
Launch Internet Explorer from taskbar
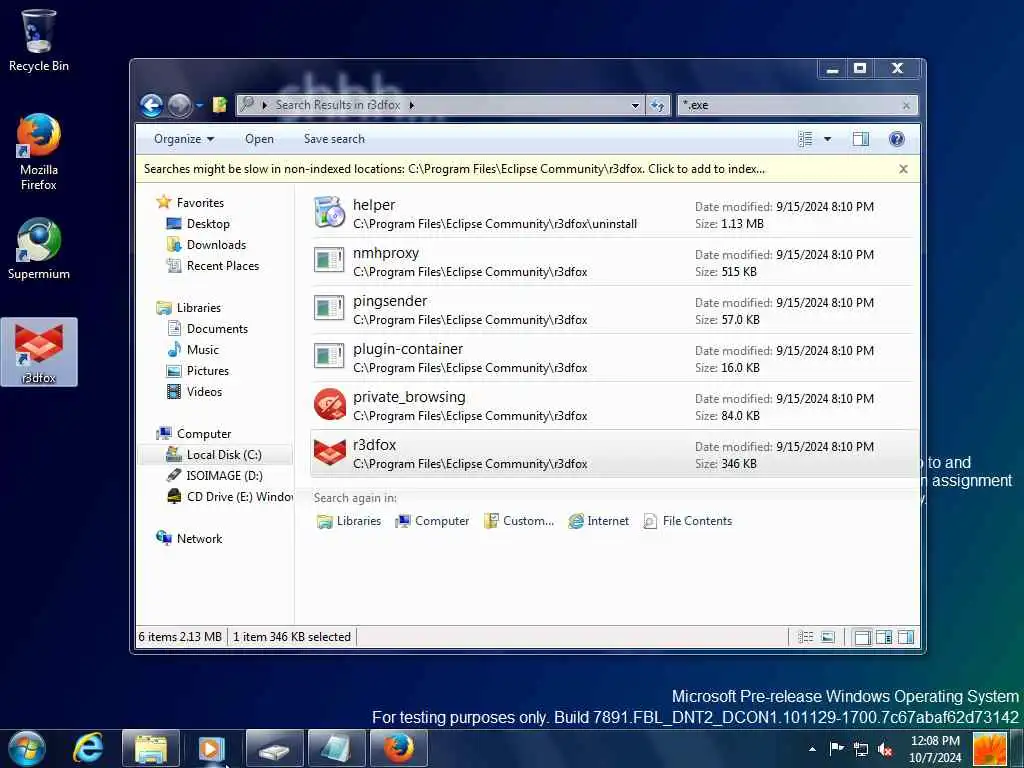(x=88, y=748)
